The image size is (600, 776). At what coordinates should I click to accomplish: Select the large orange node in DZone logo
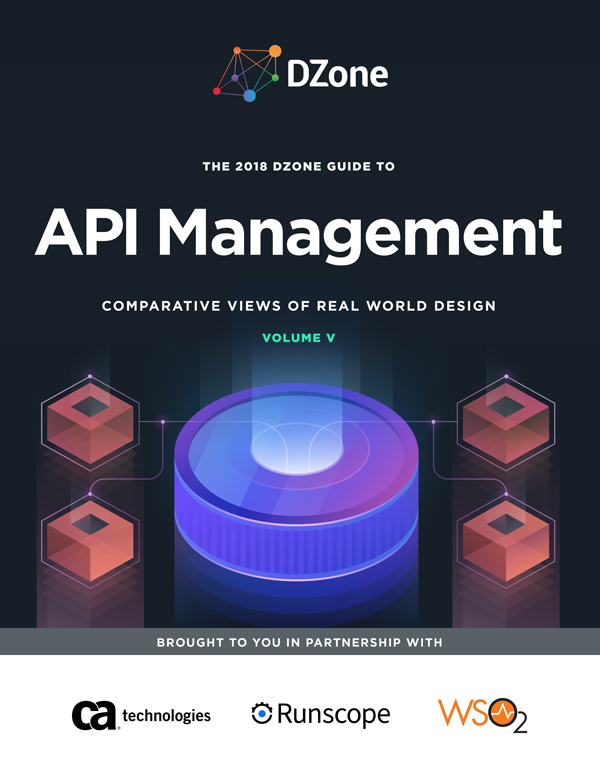click(x=274, y=50)
